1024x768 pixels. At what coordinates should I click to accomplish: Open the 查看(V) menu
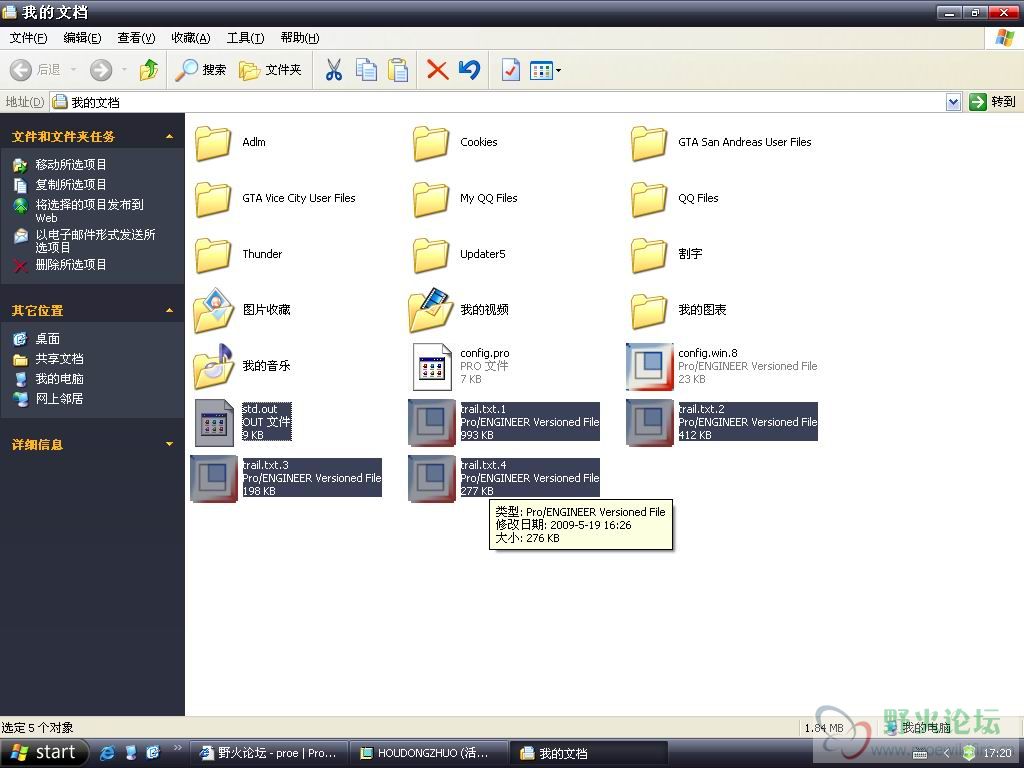coord(136,38)
